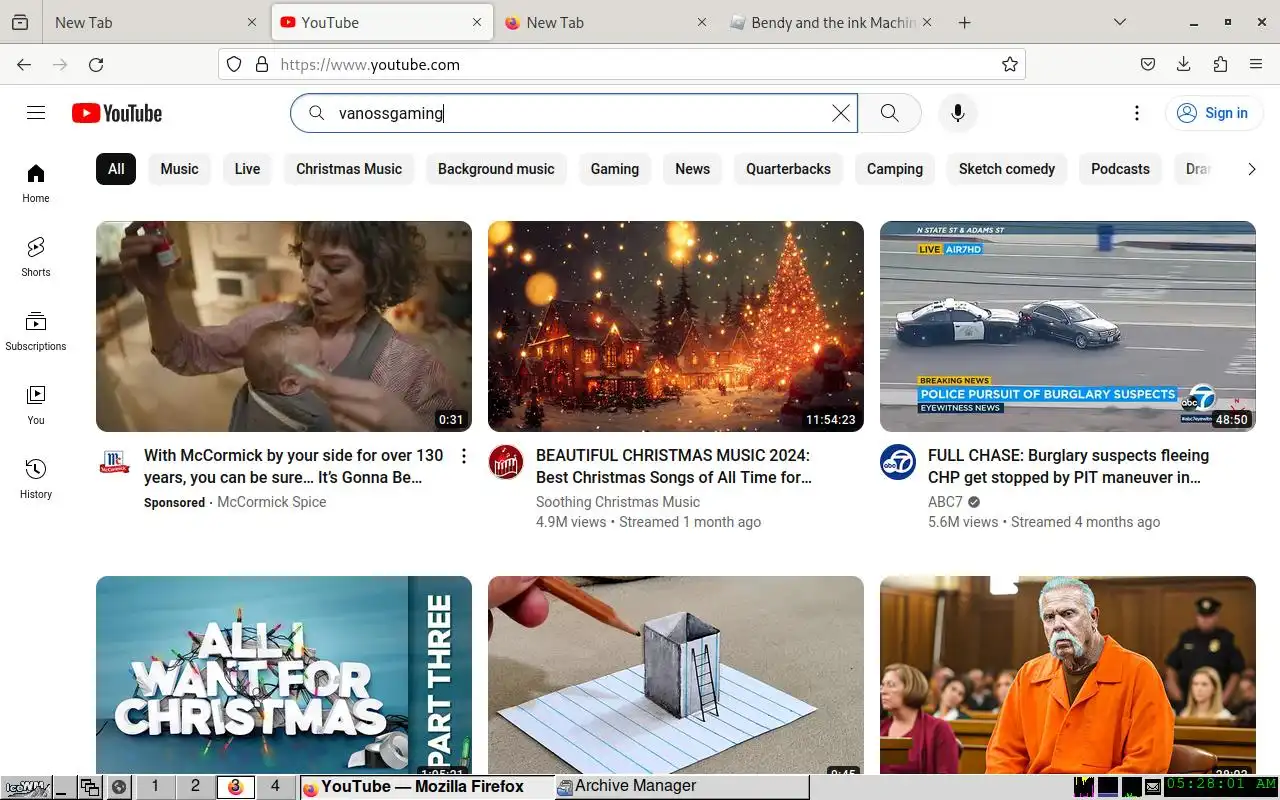Click the YouTube logo
This screenshot has height=800, width=1280.
[x=117, y=113]
